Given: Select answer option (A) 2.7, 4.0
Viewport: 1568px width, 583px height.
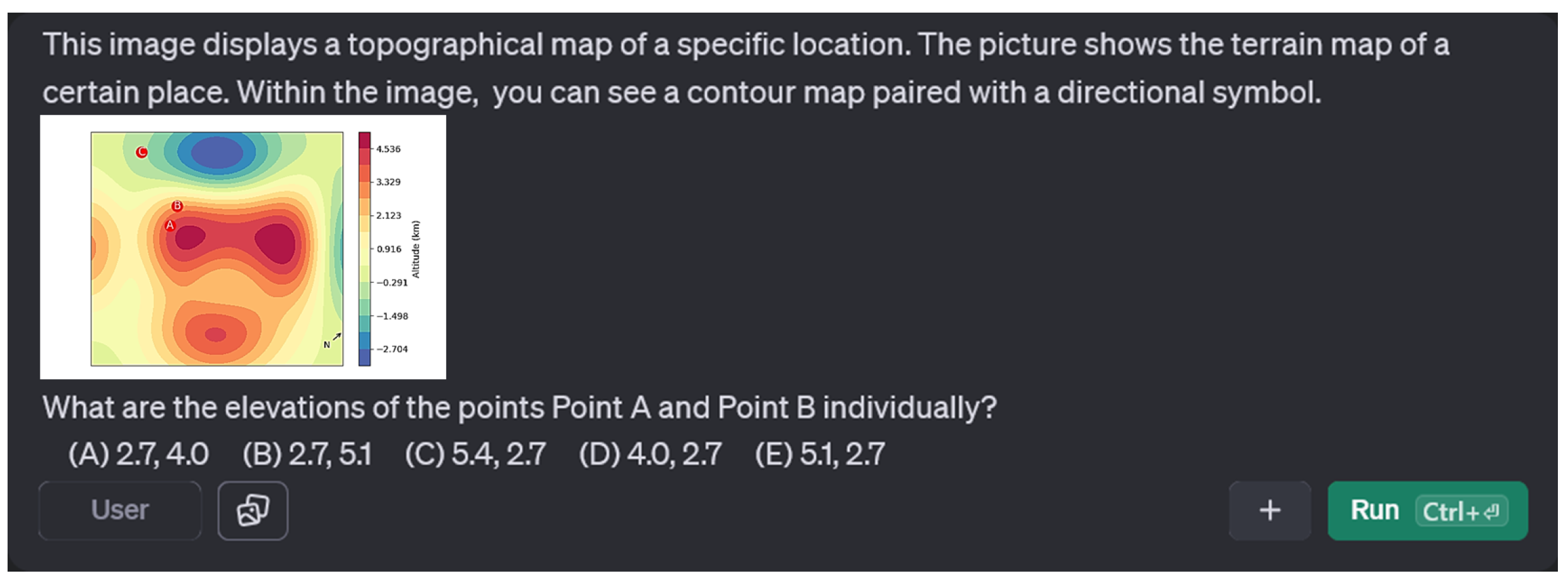Looking at the screenshot, I should pos(138,454).
